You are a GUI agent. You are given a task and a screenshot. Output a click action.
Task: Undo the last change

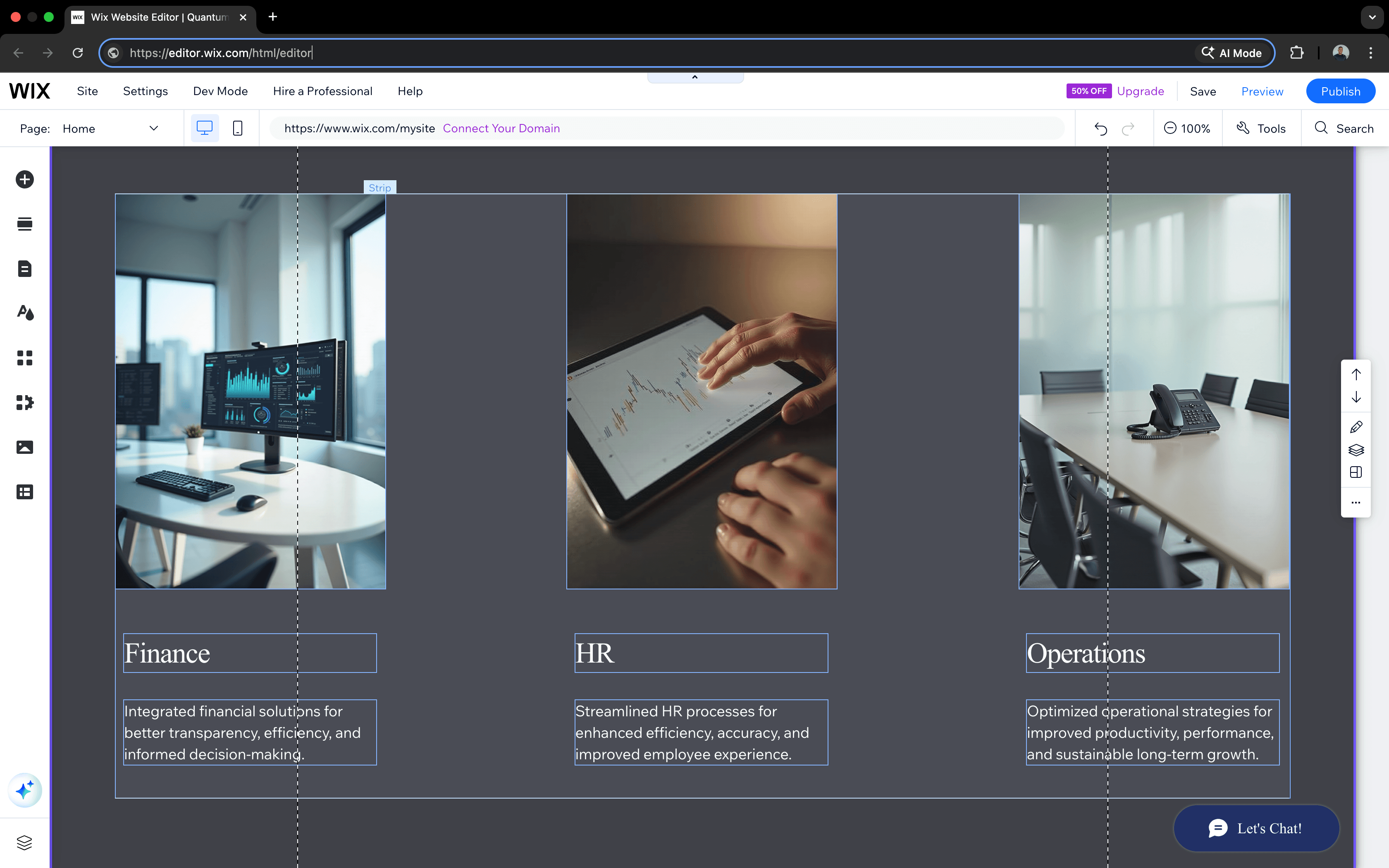coord(1100,128)
